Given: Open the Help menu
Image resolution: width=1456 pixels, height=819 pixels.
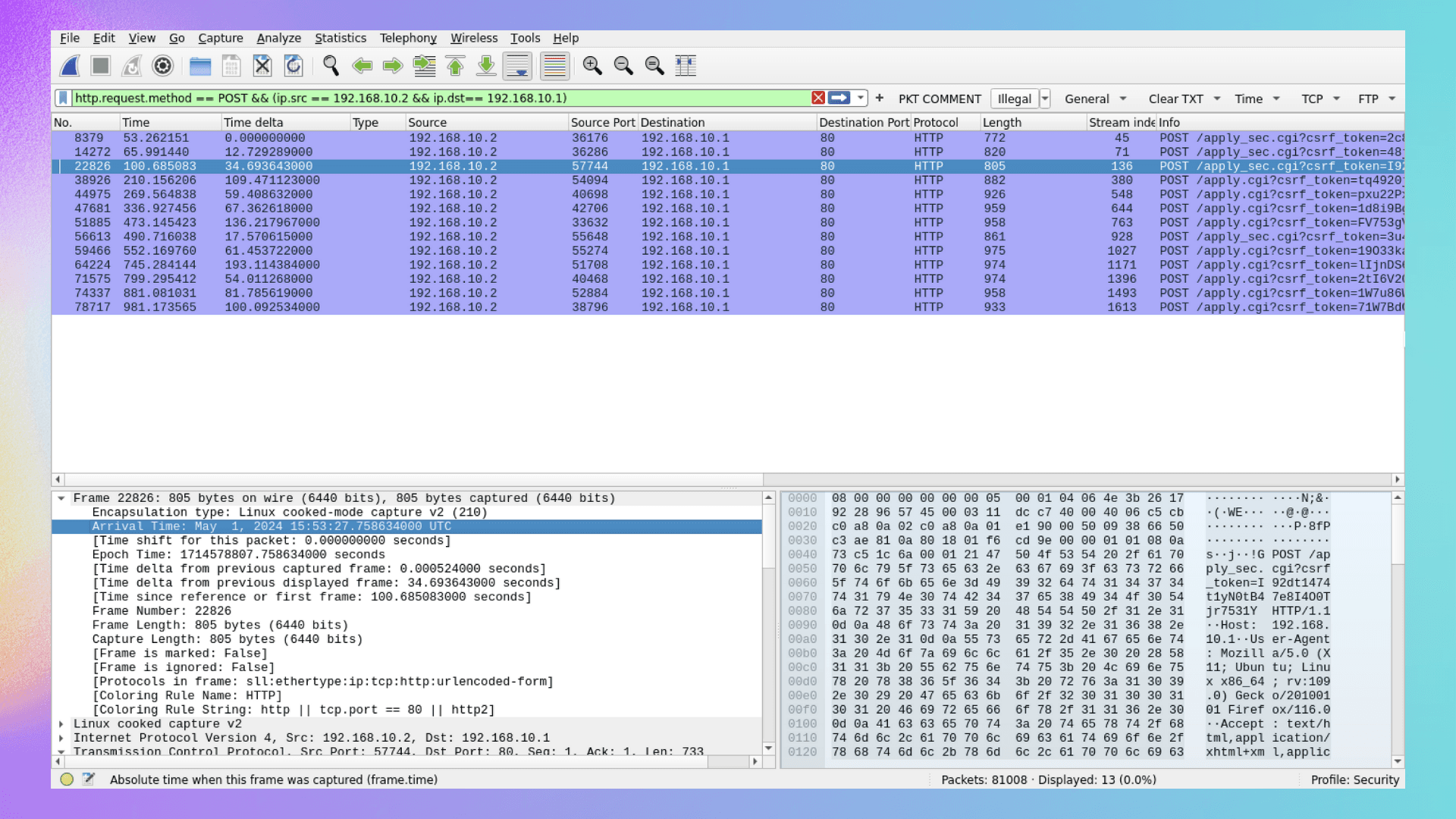Looking at the screenshot, I should (x=566, y=38).
